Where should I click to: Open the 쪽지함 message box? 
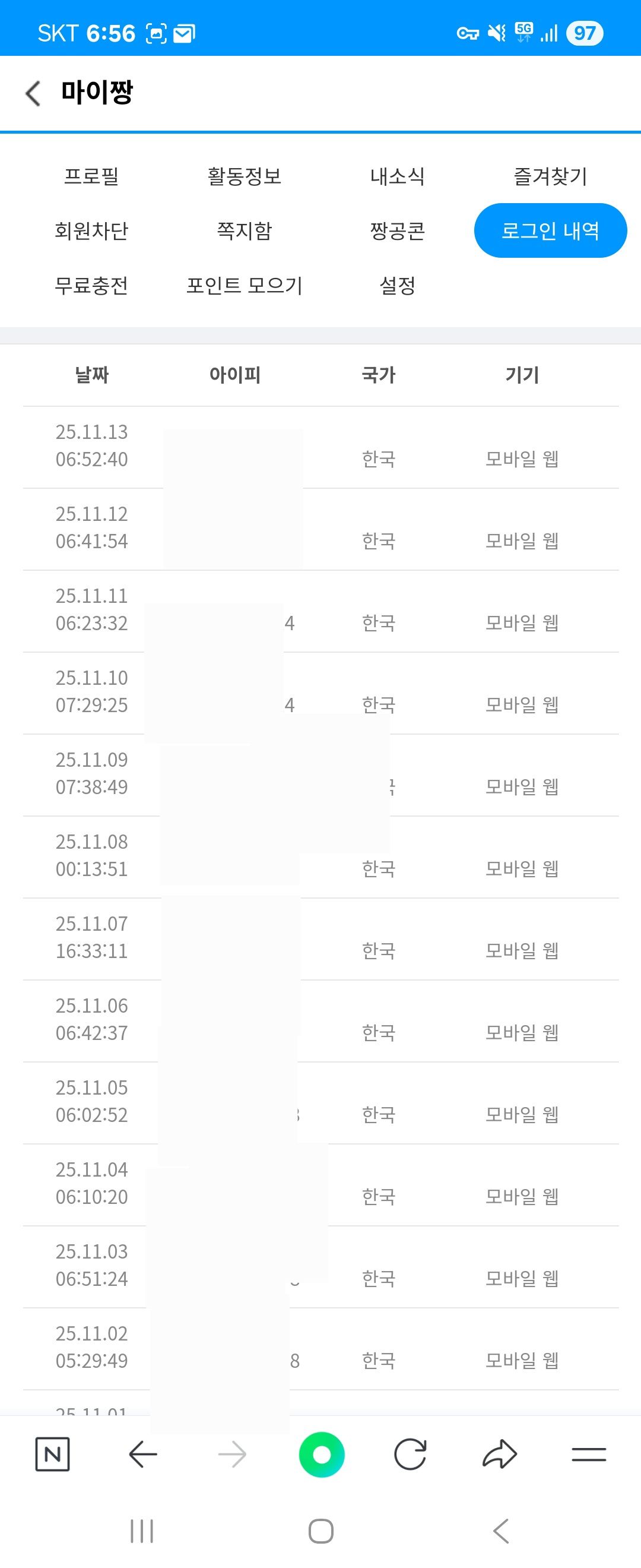(245, 230)
